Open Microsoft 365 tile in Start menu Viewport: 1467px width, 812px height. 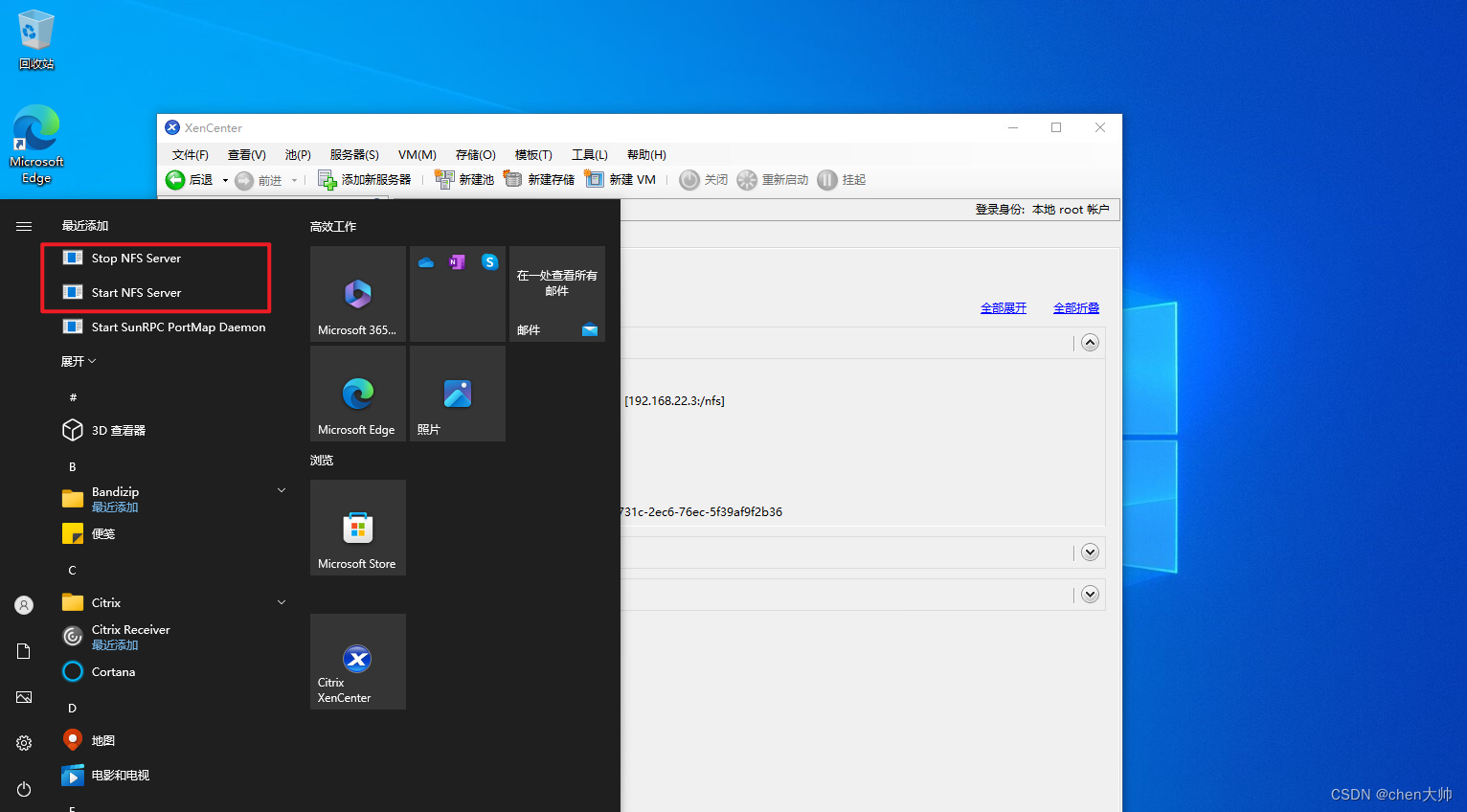(358, 294)
